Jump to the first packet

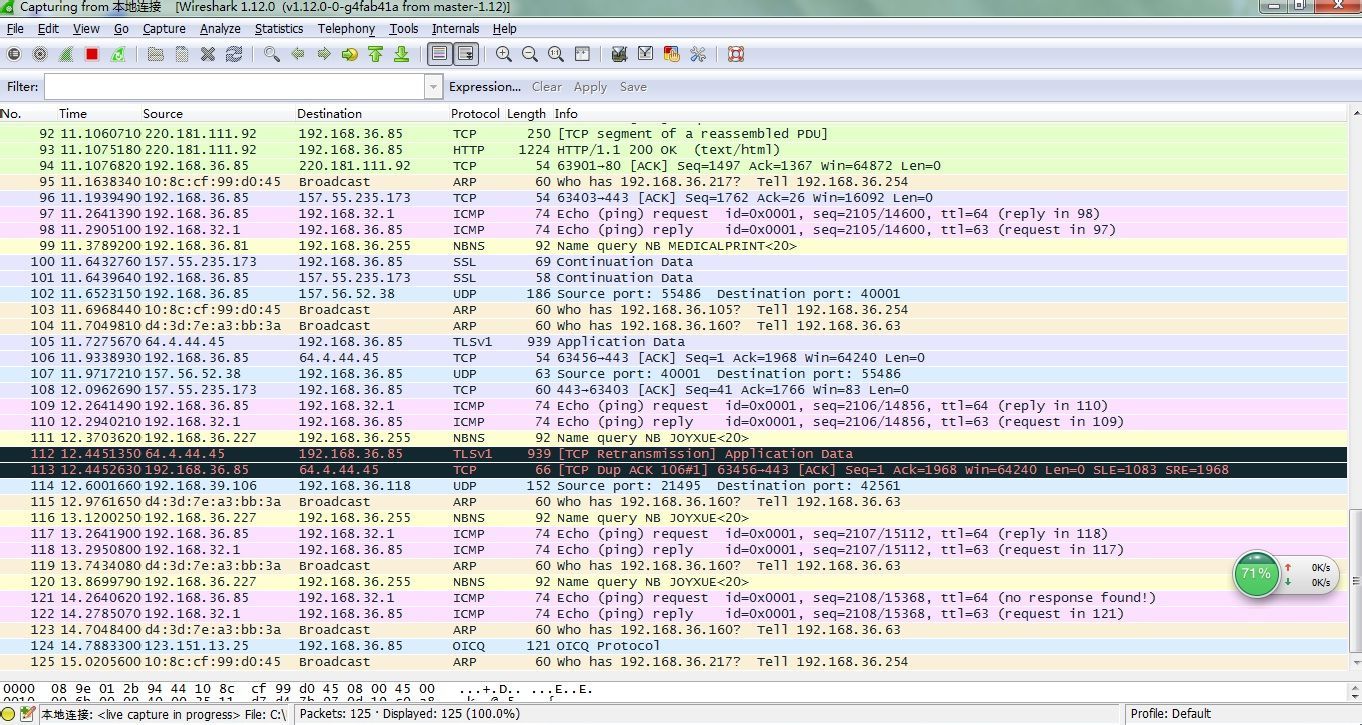click(376, 54)
